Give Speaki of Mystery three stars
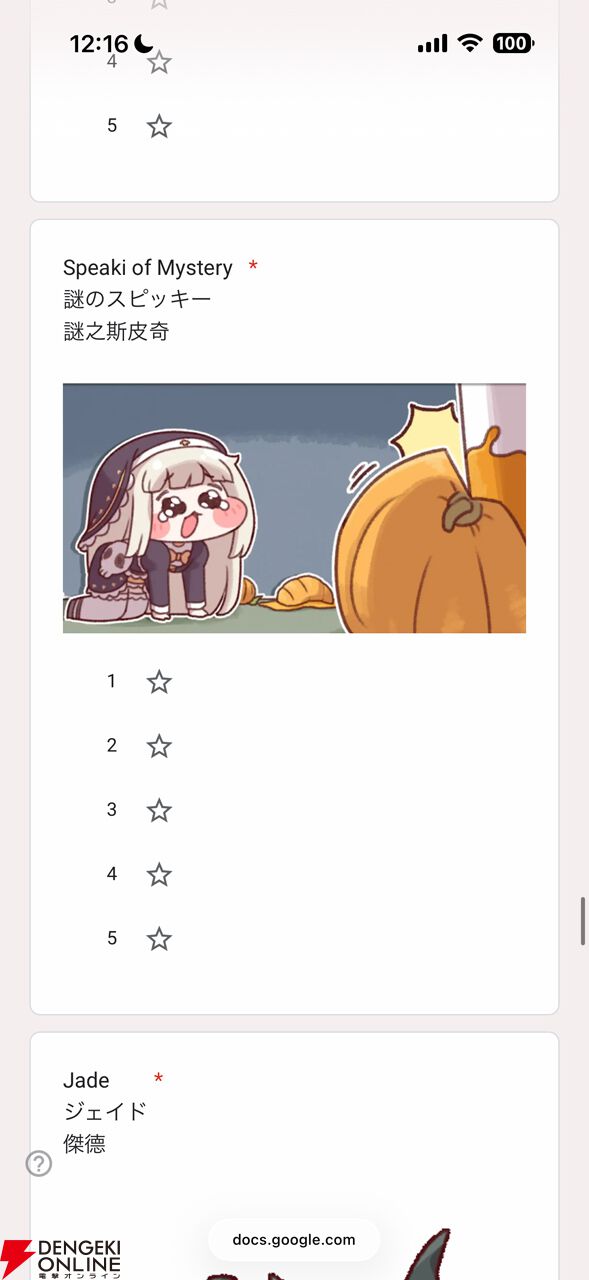Screen dimensions: 589x1280 159,810
